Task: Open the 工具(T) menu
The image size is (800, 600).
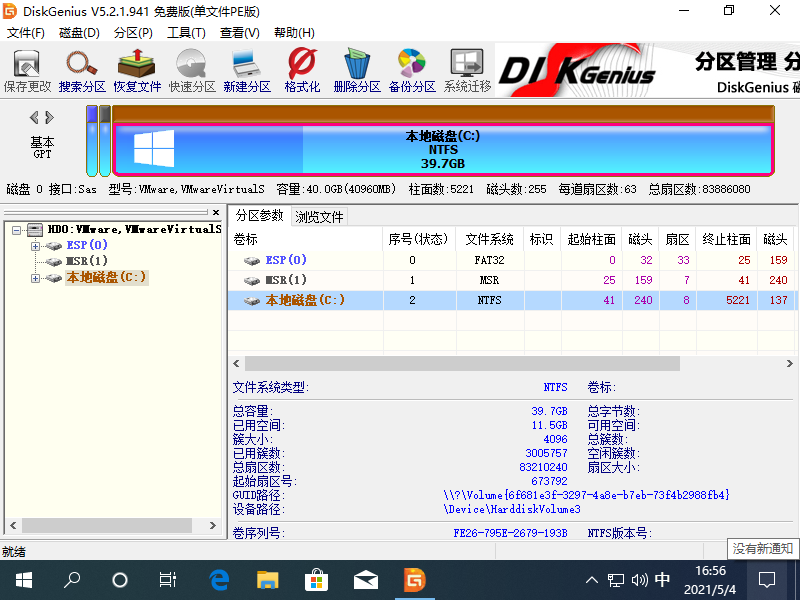Action: click(x=186, y=33)
